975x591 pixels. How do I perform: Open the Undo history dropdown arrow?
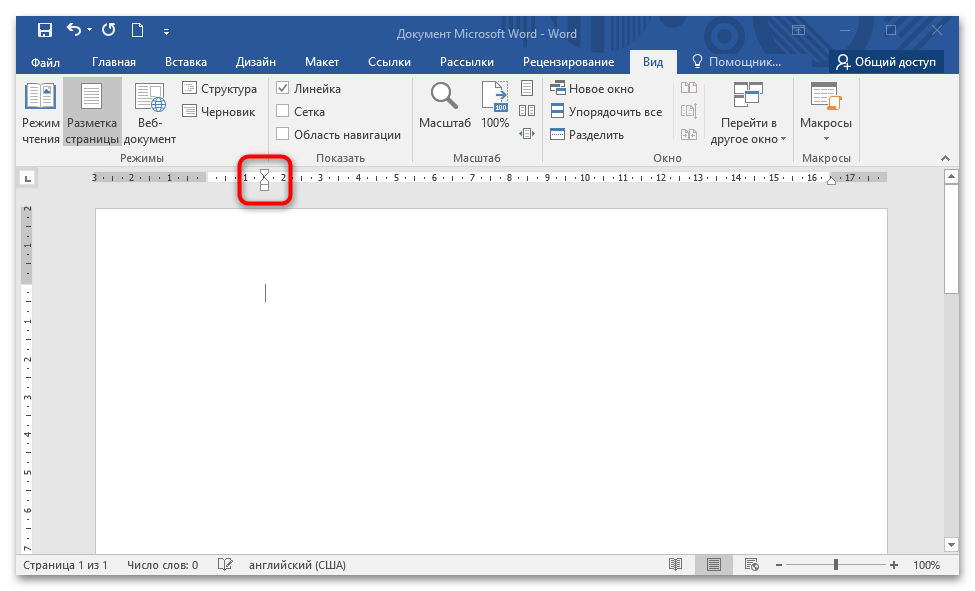(x=90, y=30)
